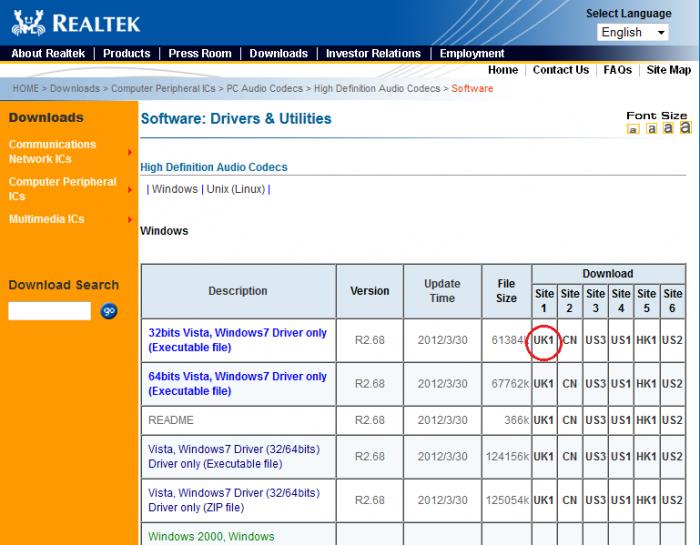700x545 pixels.
Task: Click High Definition Audio Codecs breadcrumb
Action: click(x=377, y=88)
